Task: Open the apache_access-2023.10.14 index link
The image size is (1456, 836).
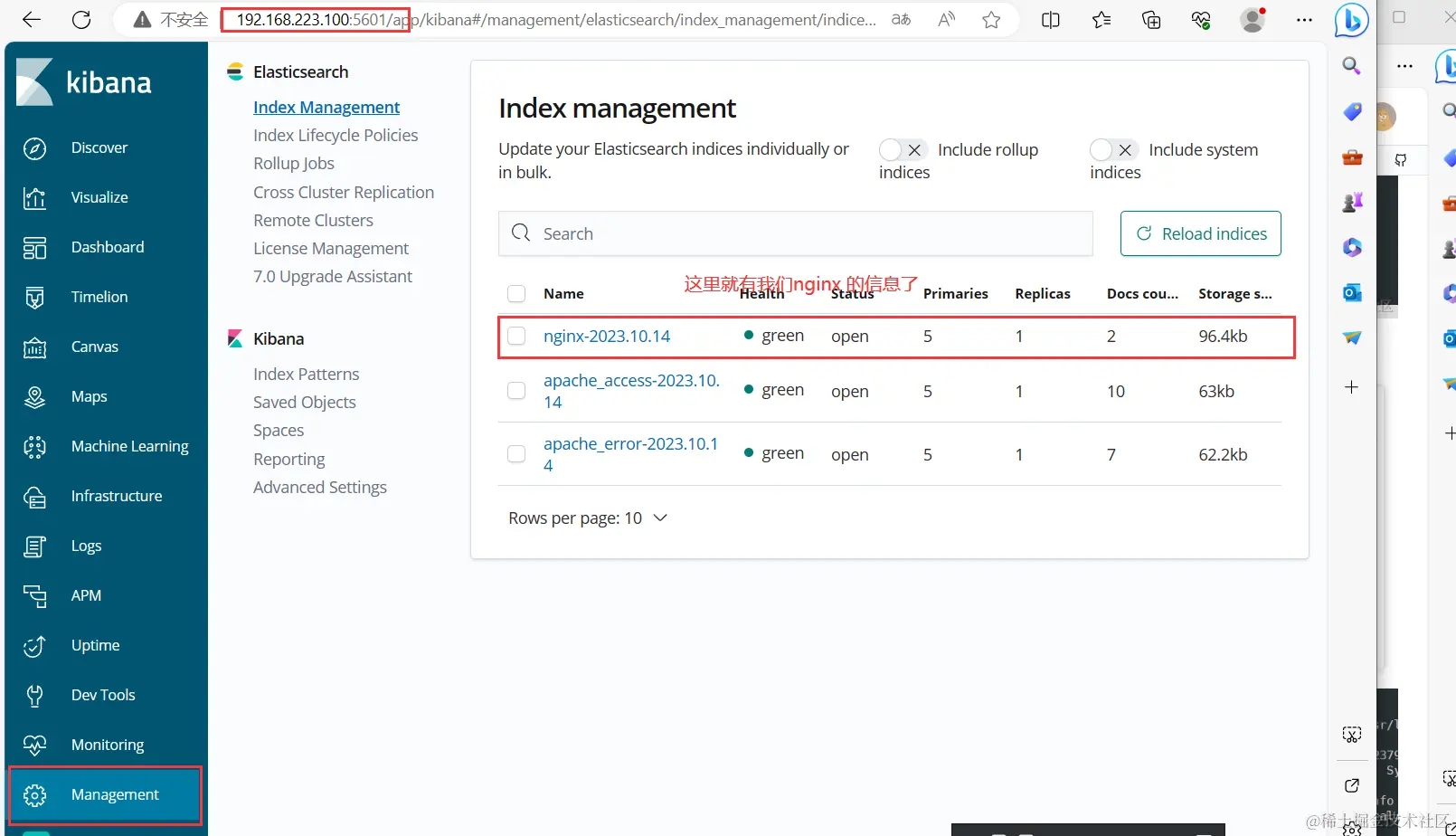Action: (x=632, y=391)
